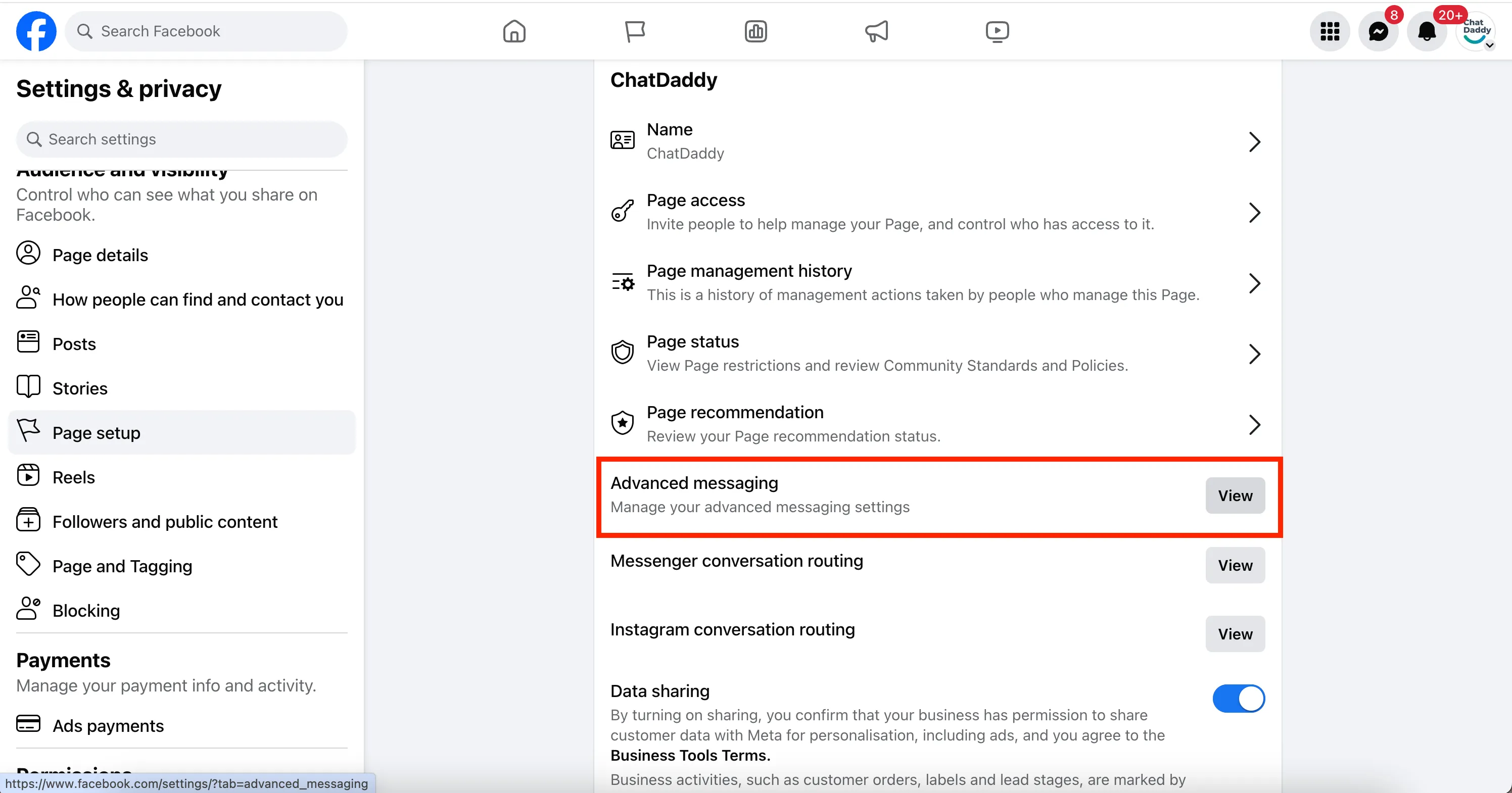This screenshot has width=1512, height=793.
Task: Turn off the Data sharing switch
Action: (1239, 699)
